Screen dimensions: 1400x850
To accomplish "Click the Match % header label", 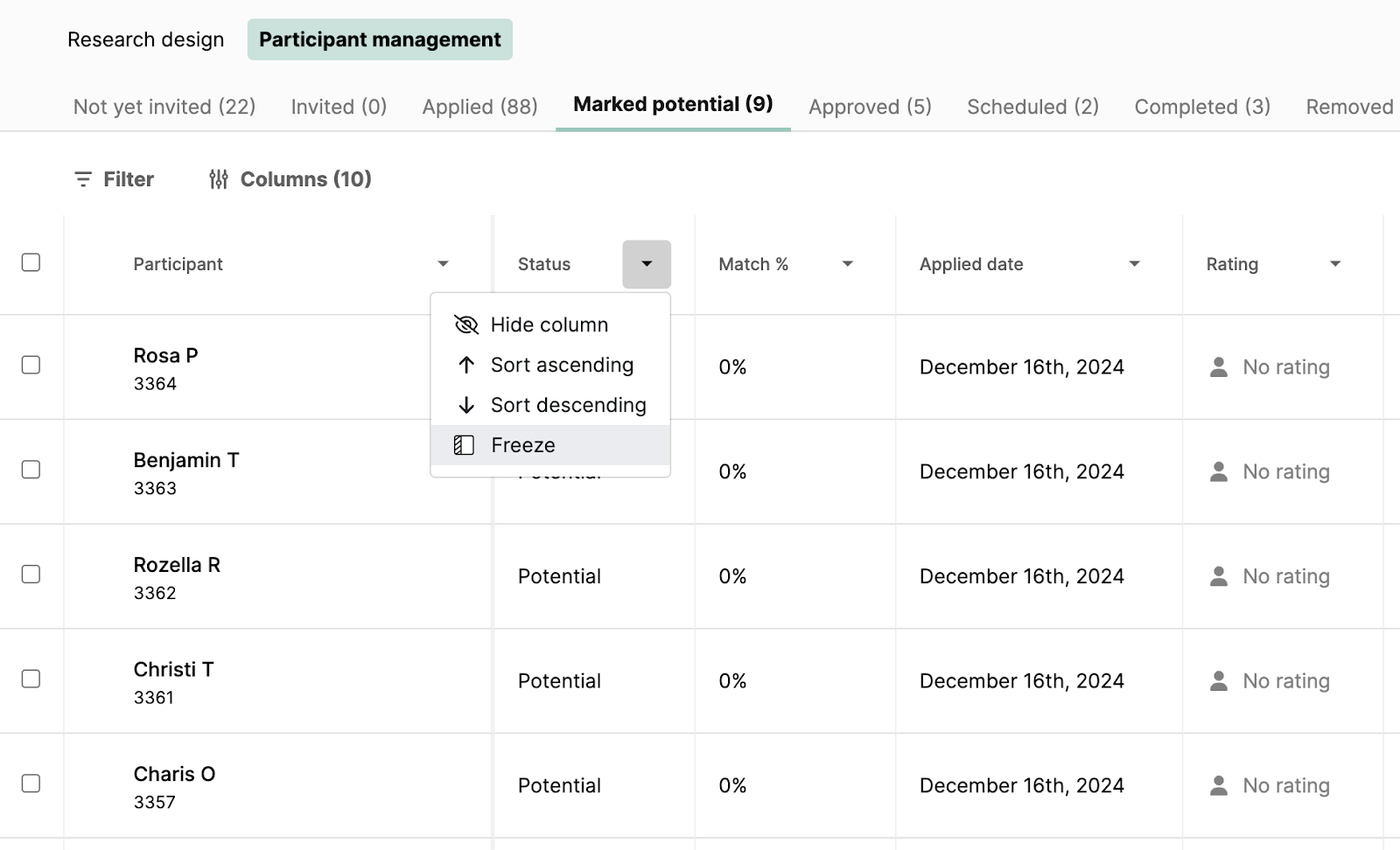I will click(753, 264).
